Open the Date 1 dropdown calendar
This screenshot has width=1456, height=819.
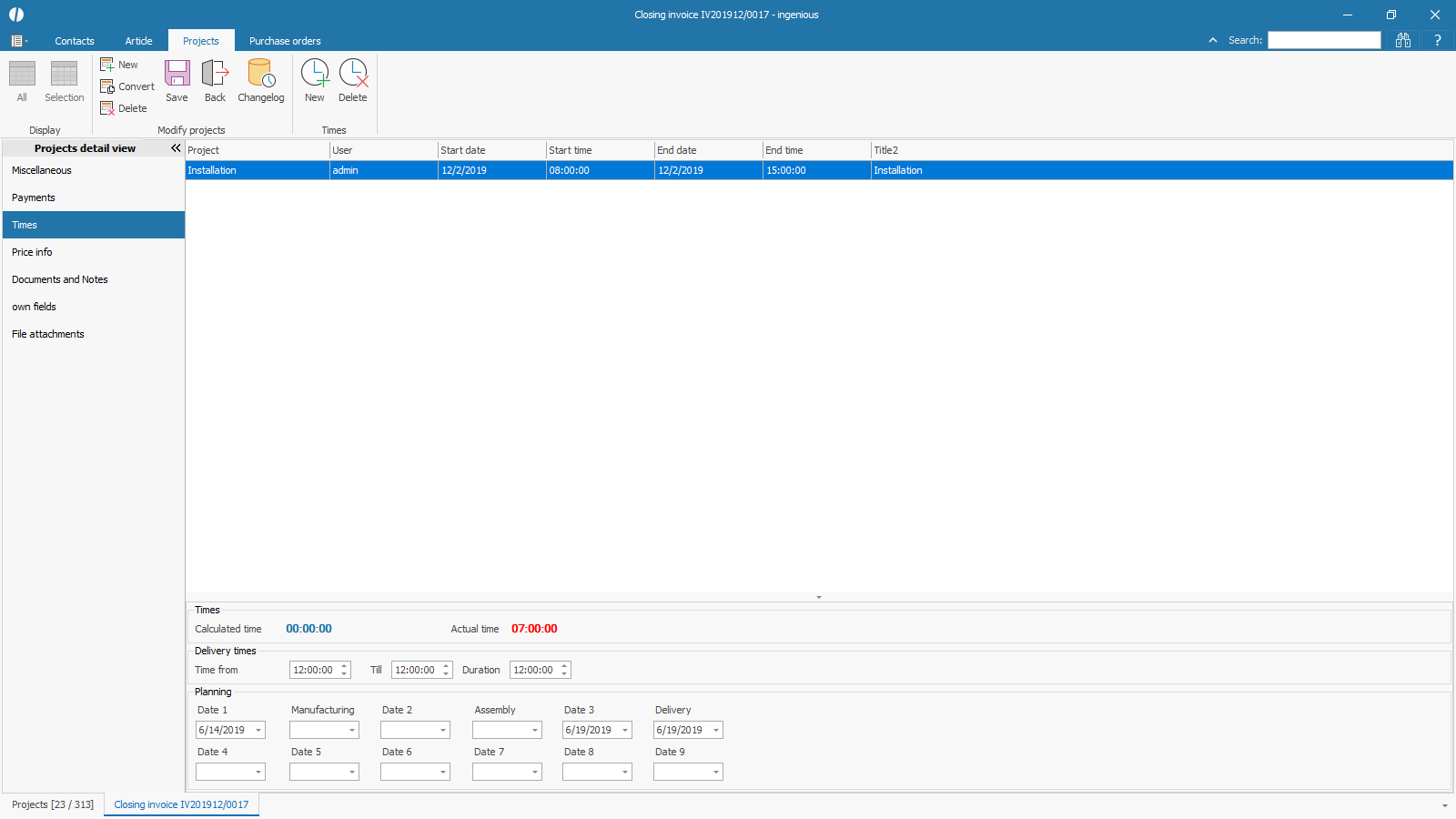pos(258,731)
